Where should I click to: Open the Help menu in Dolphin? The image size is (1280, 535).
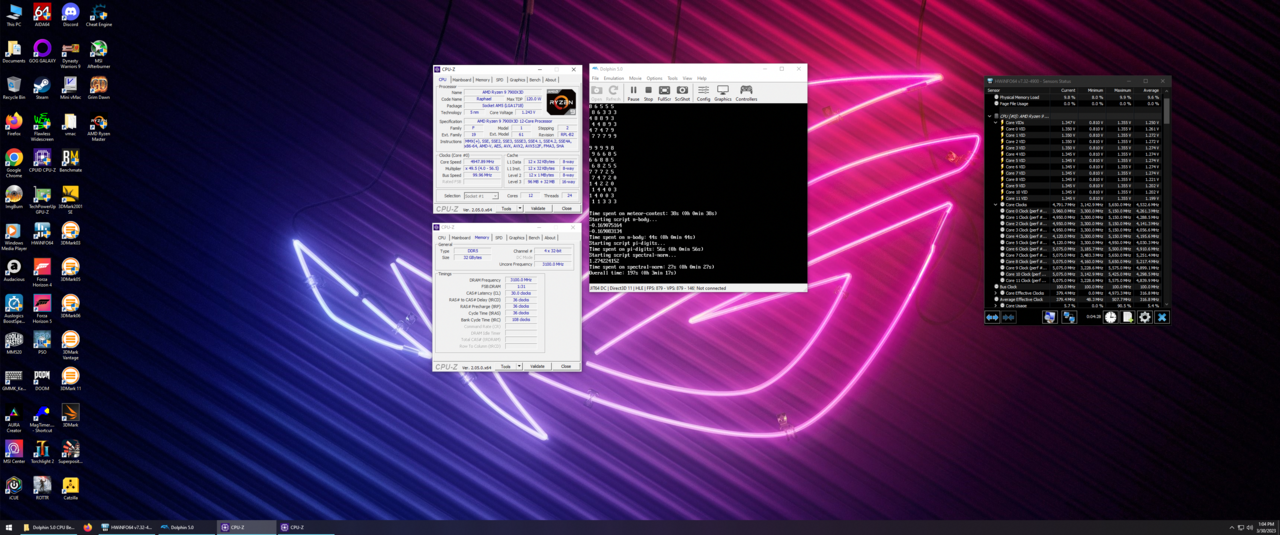pyautogui.click(x=702, y=78)
